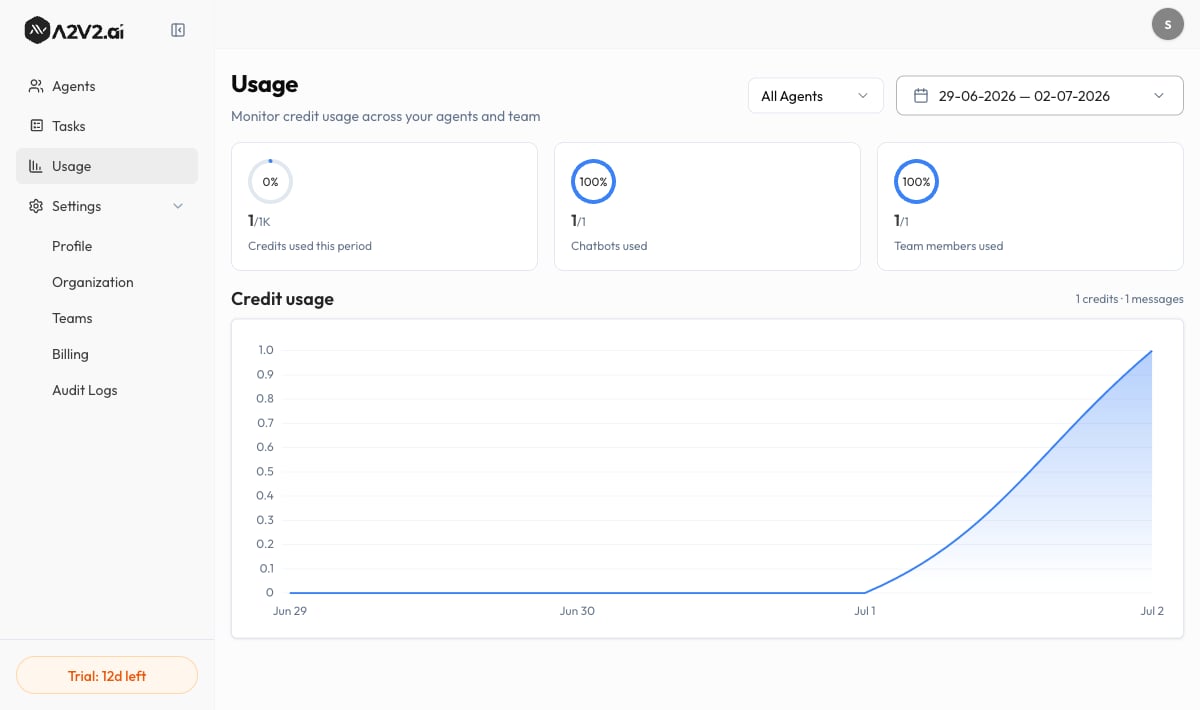Collapse the Settings chevron
1200x710 pixels.
click(x=178, y=206)
